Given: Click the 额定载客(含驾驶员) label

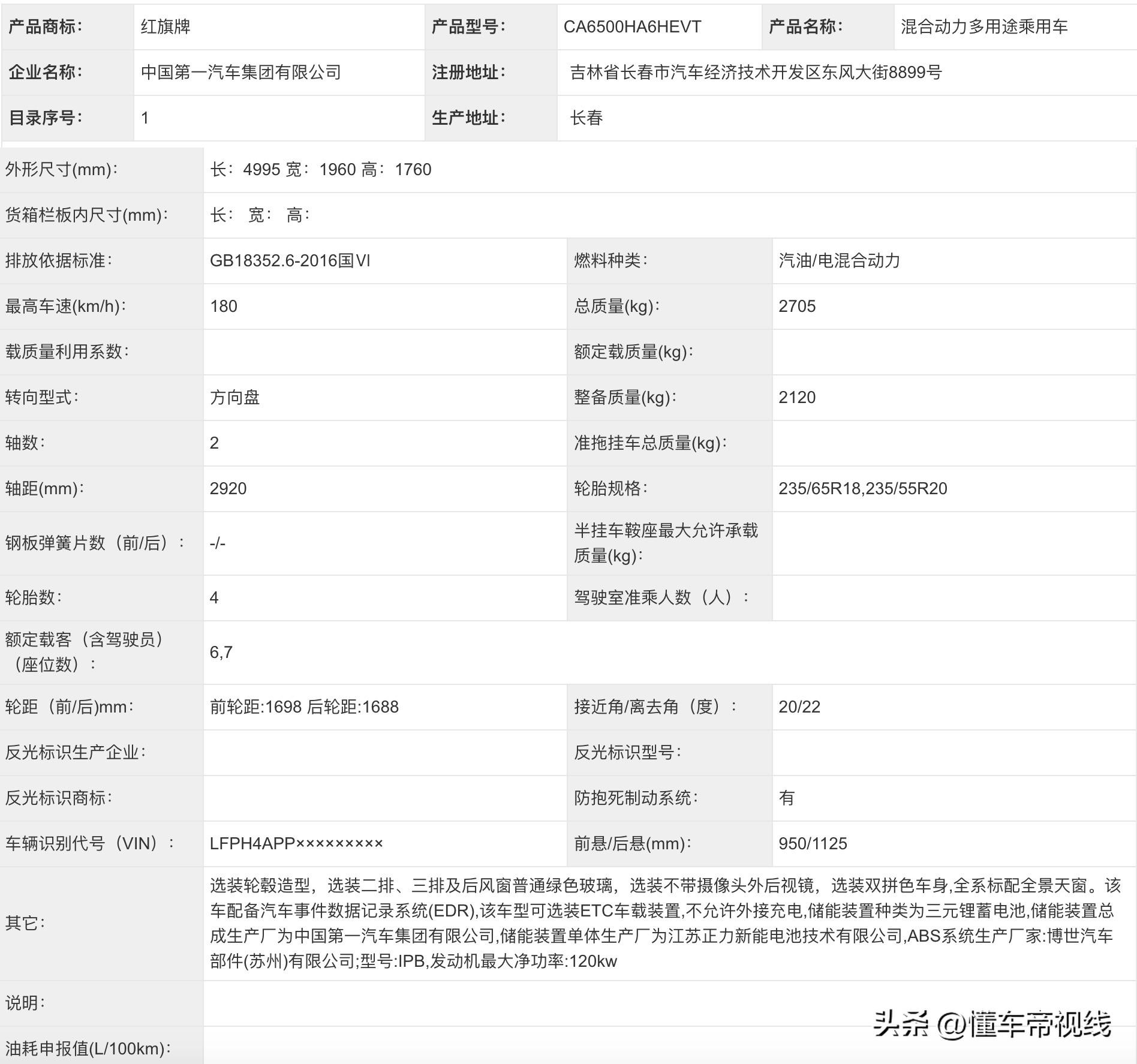Looking at the screenshot, I should coord(84,652).
